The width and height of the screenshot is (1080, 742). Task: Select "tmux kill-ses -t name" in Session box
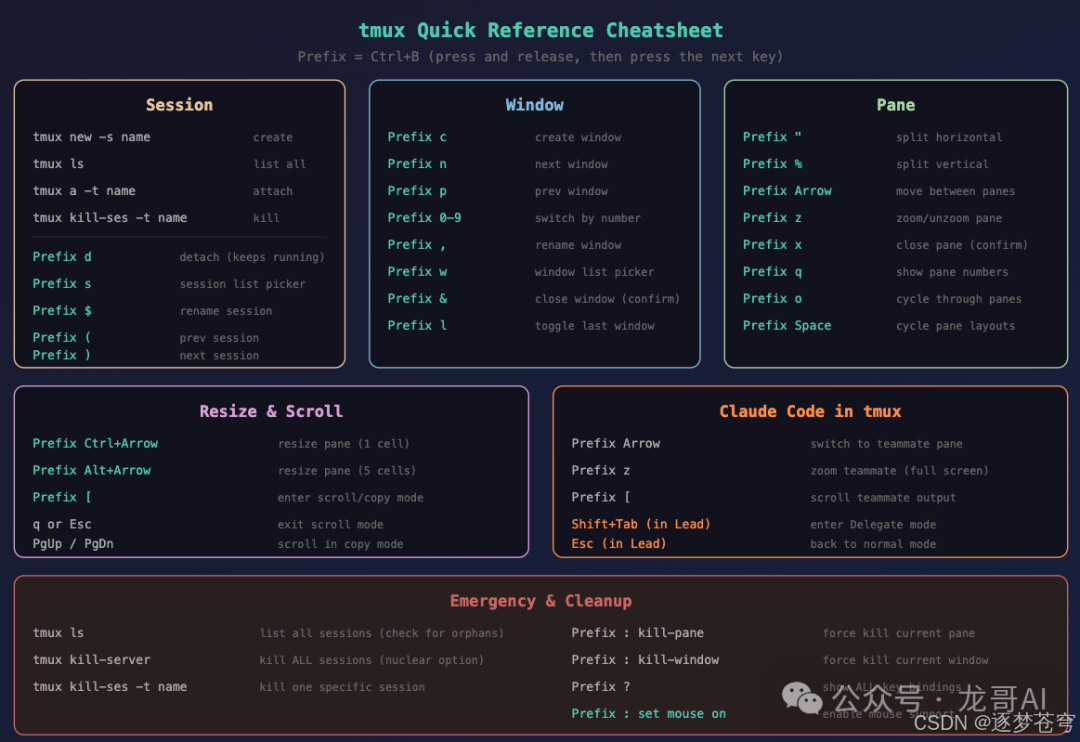tap(110, 218)
